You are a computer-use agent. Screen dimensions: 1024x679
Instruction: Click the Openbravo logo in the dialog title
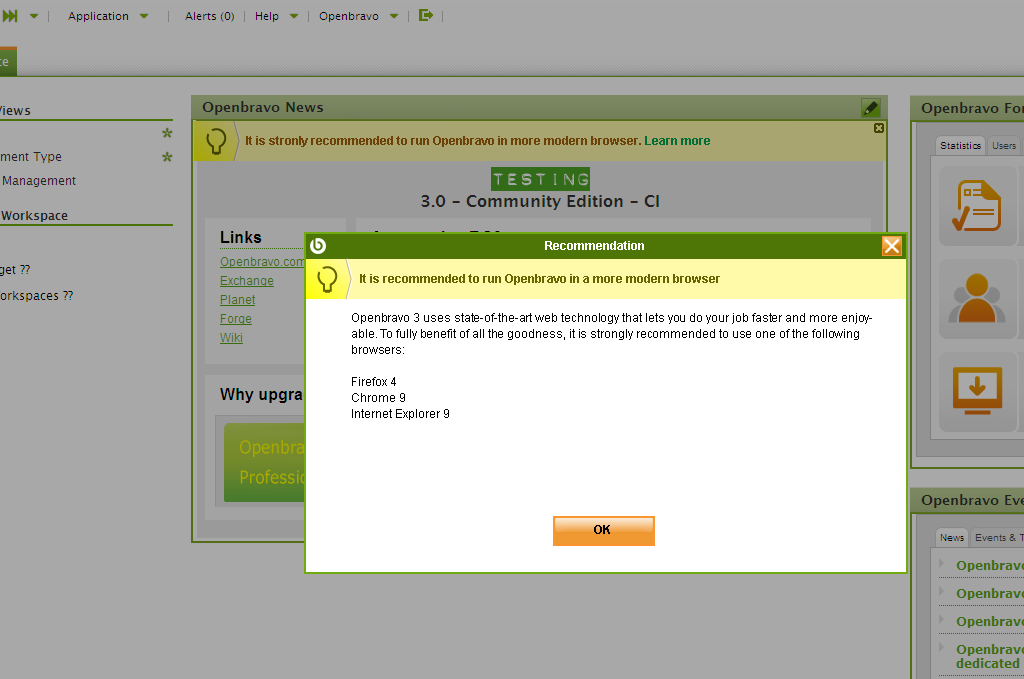[318, 245]
